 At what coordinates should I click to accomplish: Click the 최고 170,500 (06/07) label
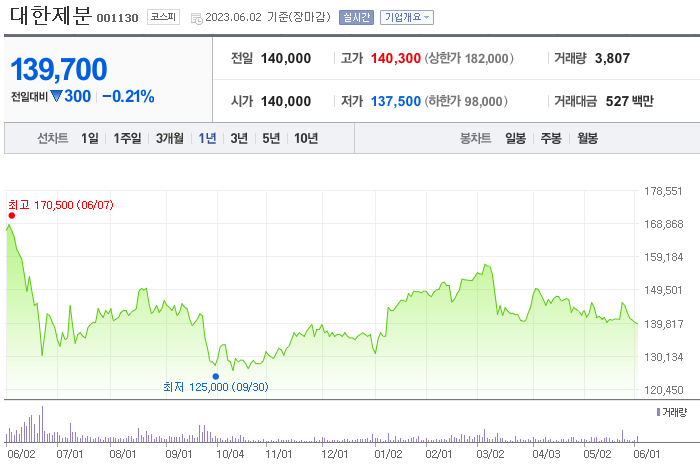click(x=61, y=205)
